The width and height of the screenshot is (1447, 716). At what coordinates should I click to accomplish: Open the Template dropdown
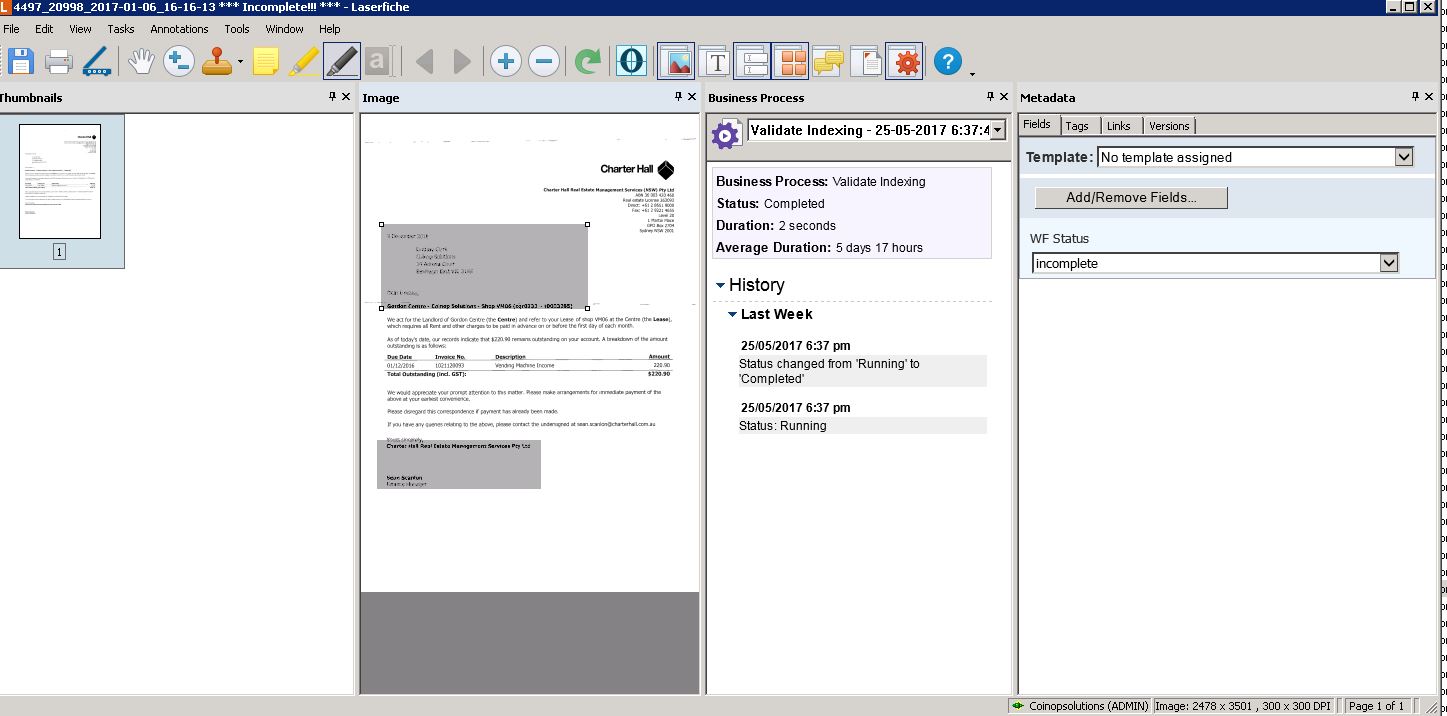[x=1403, y=157]
